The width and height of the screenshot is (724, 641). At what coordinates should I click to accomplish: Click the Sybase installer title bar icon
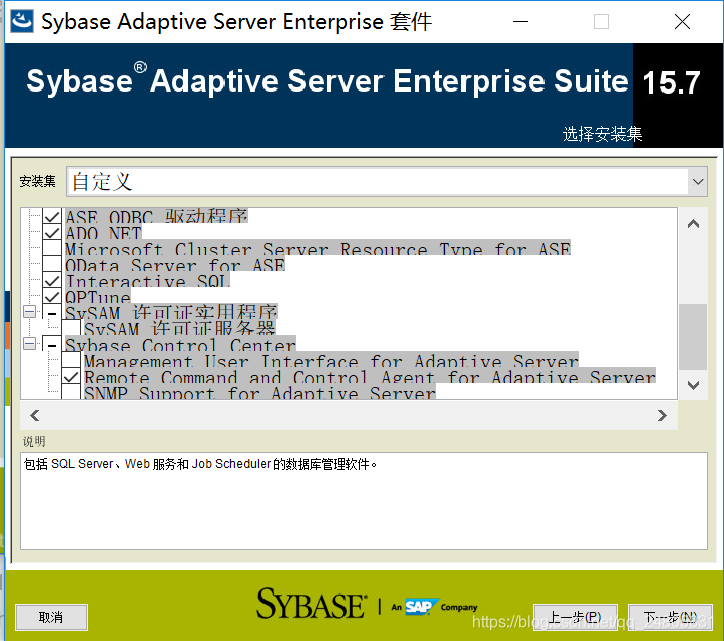[22, 21]
